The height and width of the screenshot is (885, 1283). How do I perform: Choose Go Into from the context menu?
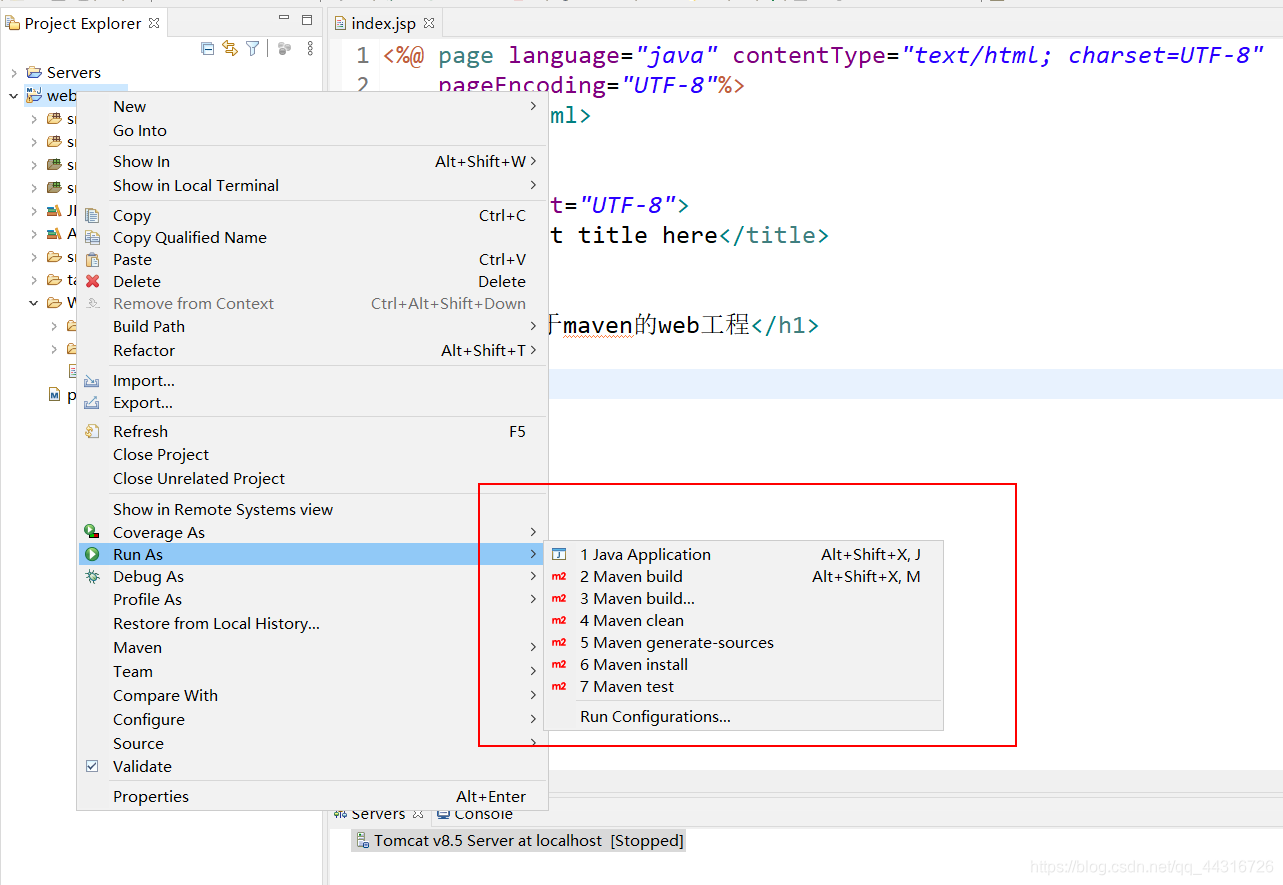pyautogui.click(x=312, y=131)
